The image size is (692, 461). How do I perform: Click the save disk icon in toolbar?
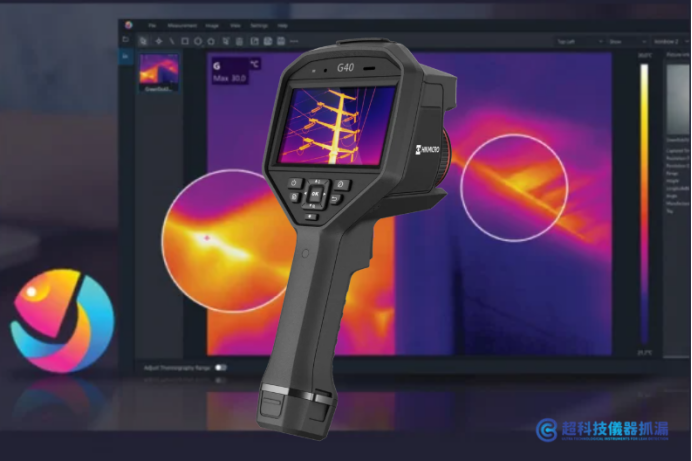281,41
